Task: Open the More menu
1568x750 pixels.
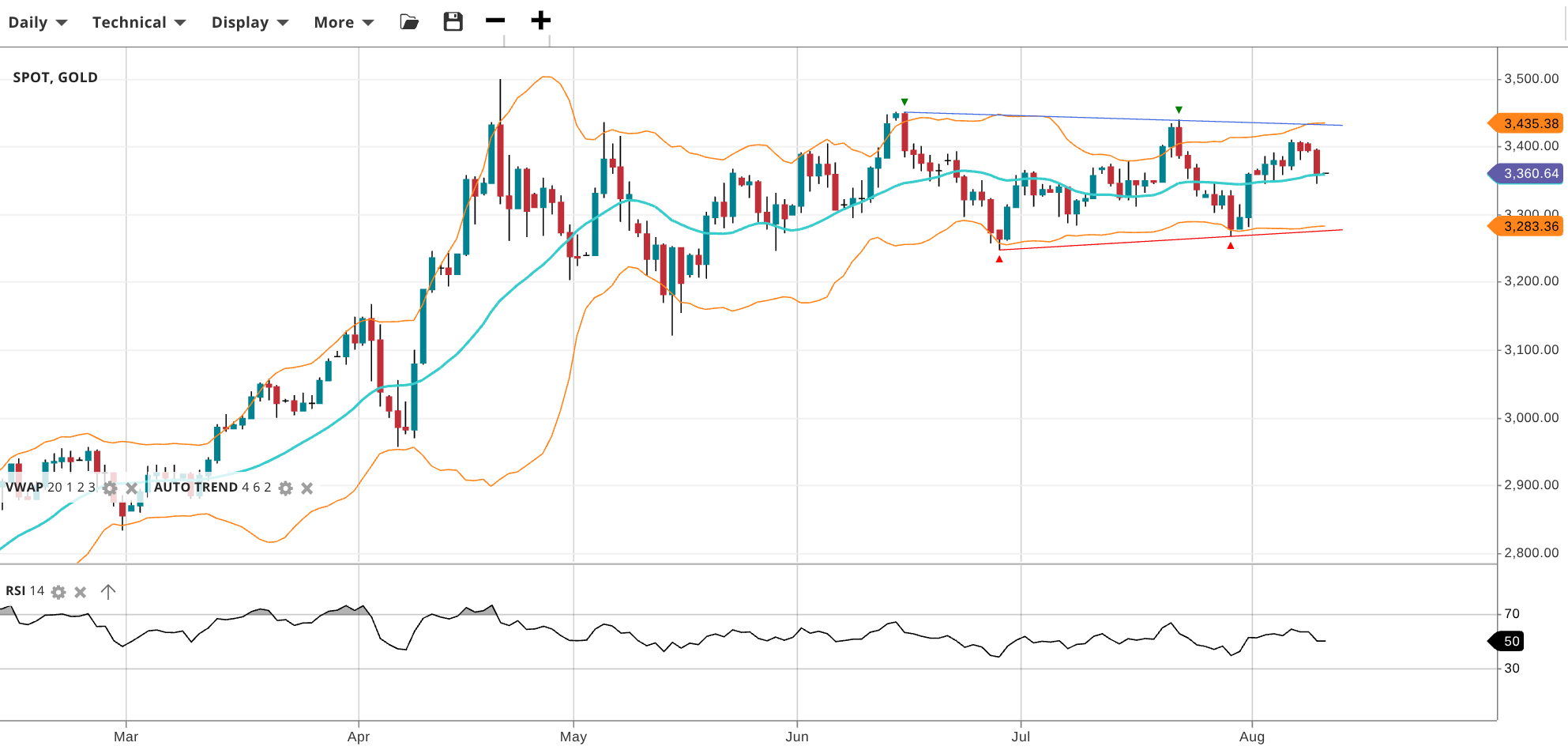Action: (344, 22)
